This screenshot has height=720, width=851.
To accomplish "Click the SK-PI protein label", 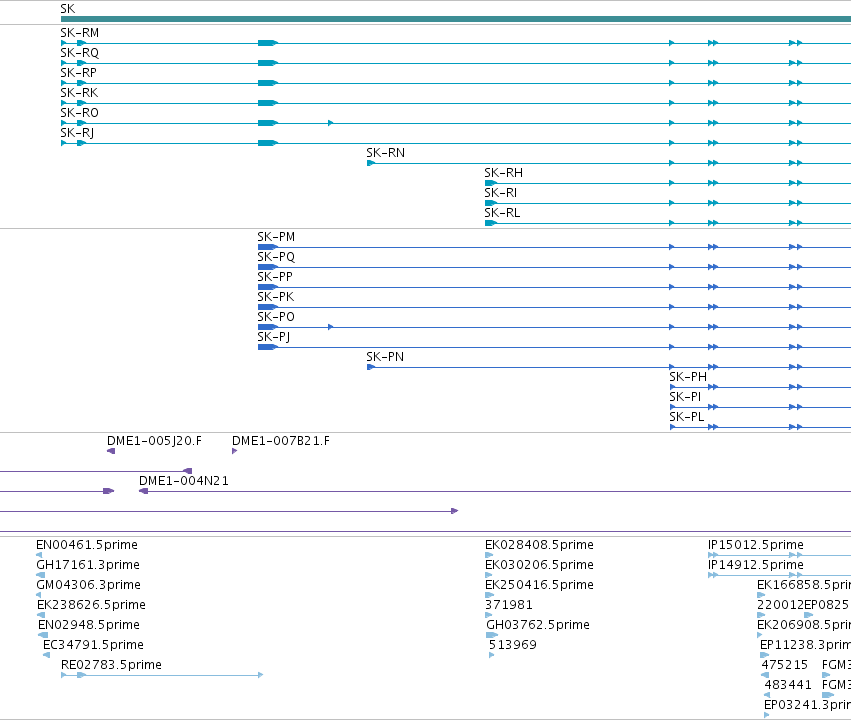I will pyautogui.click(x=685, y=398).
